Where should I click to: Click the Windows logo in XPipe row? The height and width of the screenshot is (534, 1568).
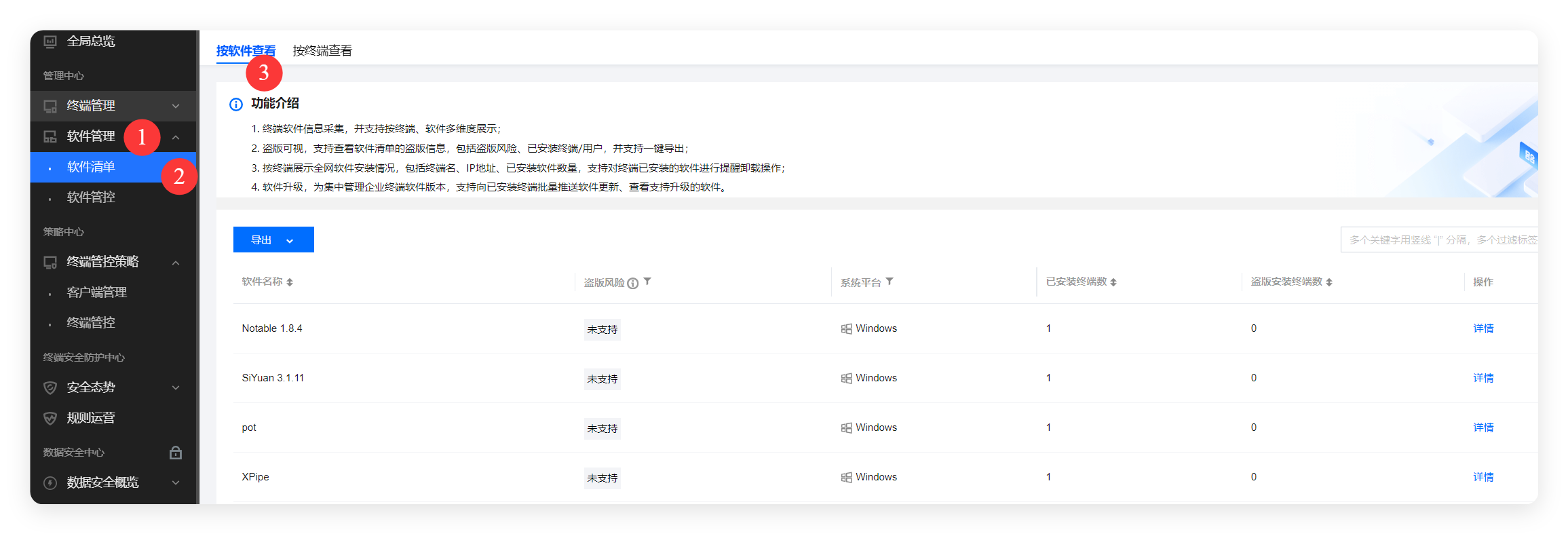(x=847, y=478)
